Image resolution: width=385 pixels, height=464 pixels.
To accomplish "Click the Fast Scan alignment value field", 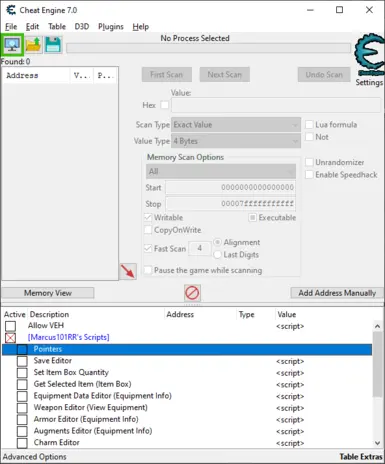I will point(200,248).
